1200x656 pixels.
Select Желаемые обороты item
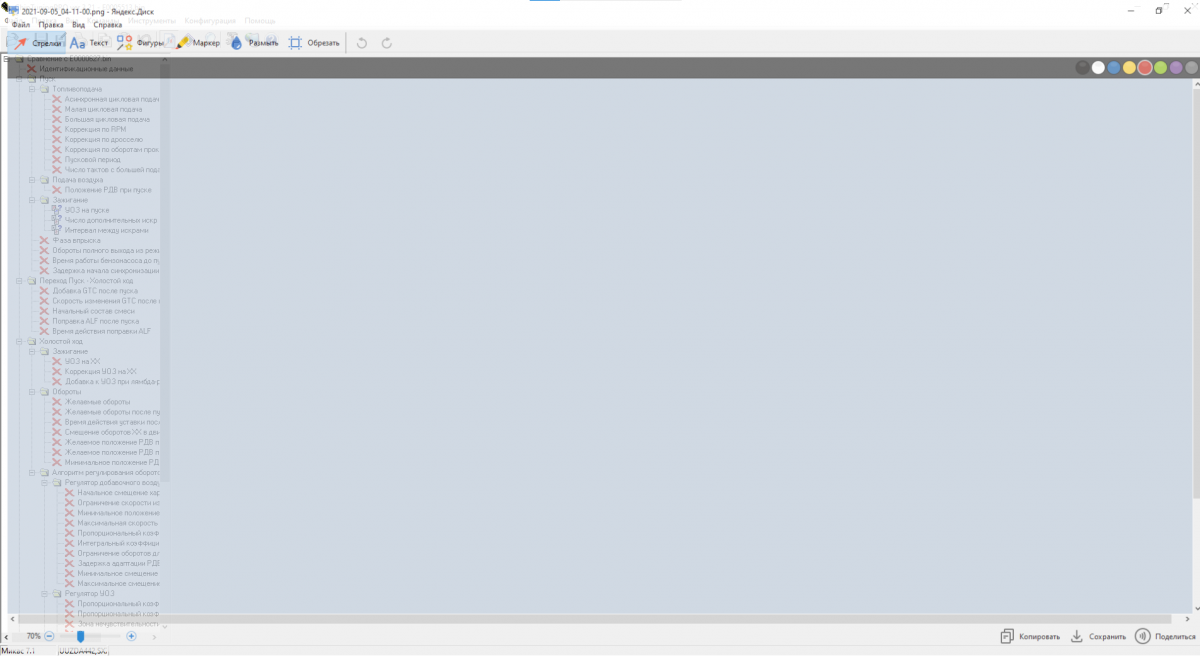pyautogui.click(x=97, y=402)
